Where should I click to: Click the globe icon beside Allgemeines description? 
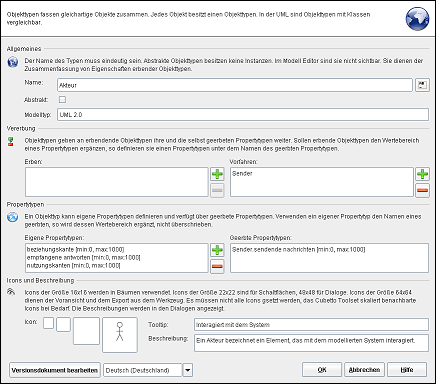coord(13,62)
